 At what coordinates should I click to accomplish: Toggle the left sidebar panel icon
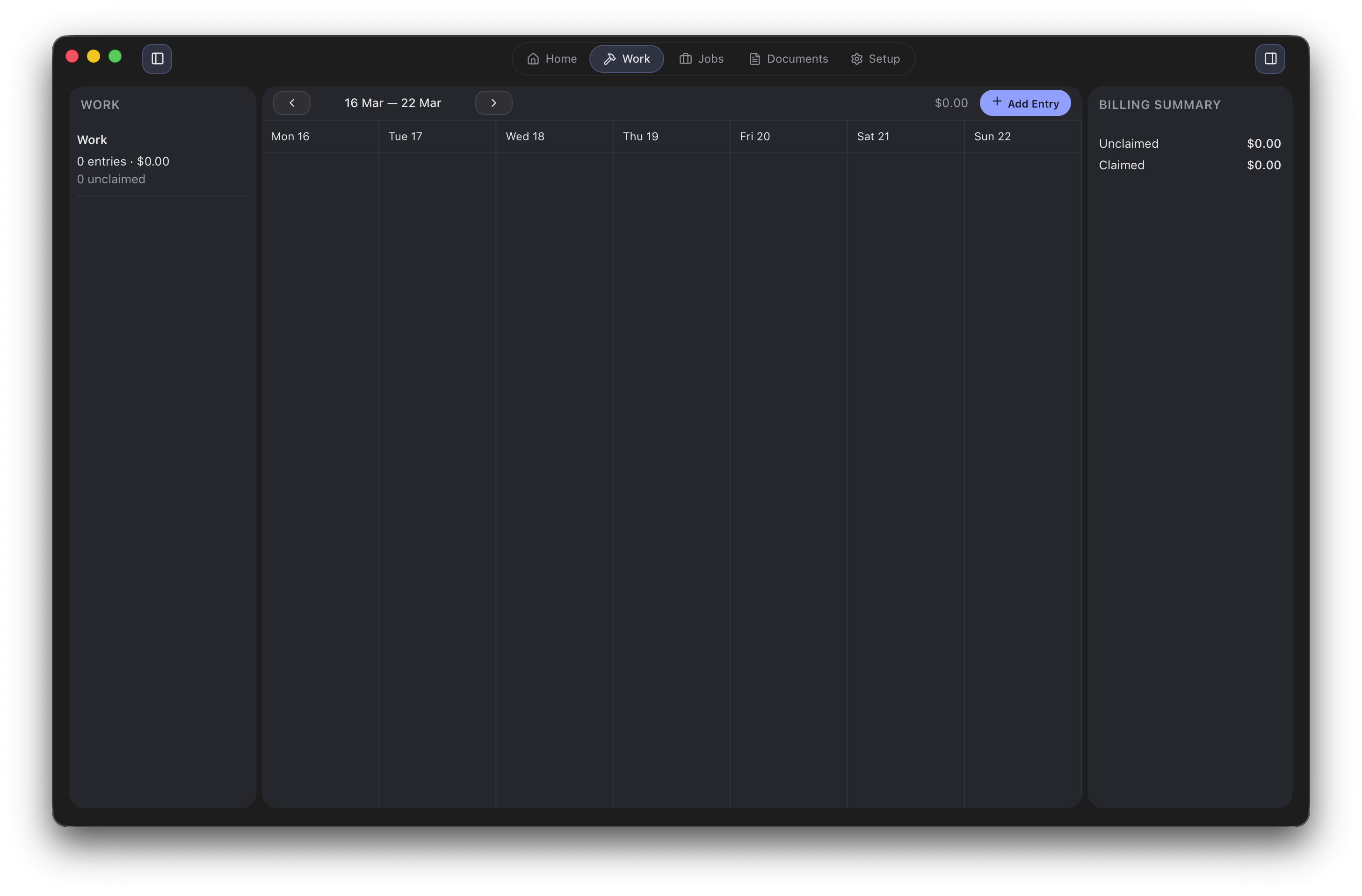[157, 59]
